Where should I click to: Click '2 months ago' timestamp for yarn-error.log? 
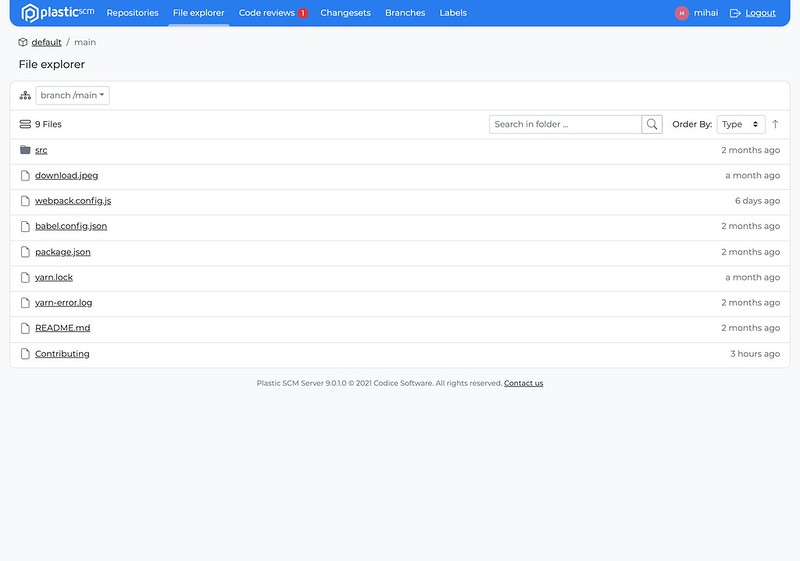coord(751,302)
